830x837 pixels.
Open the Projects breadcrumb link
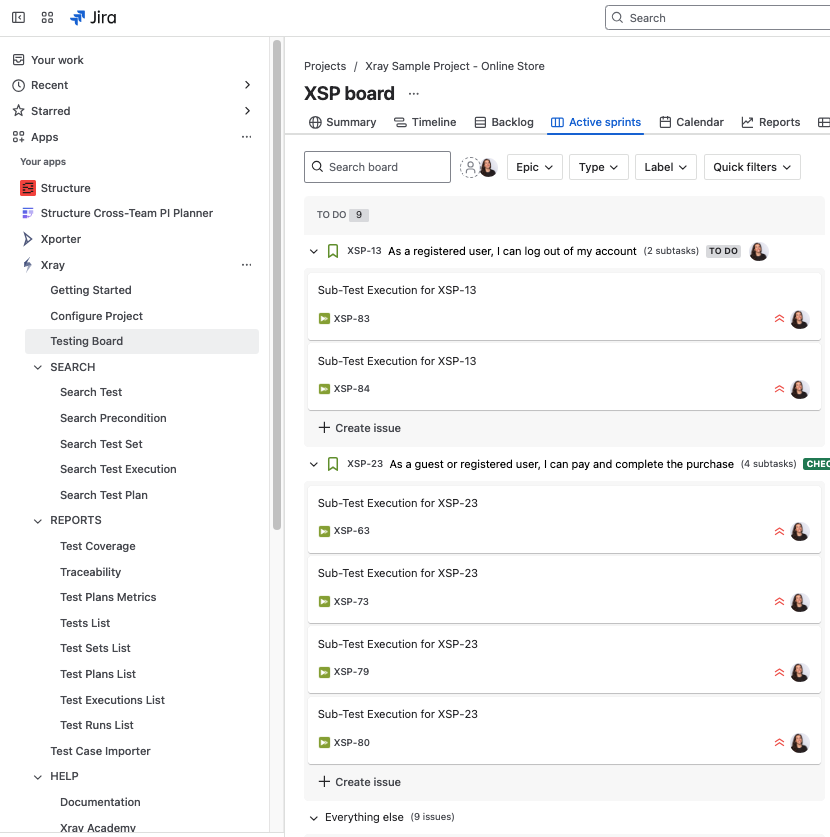[x=325, y=66]
